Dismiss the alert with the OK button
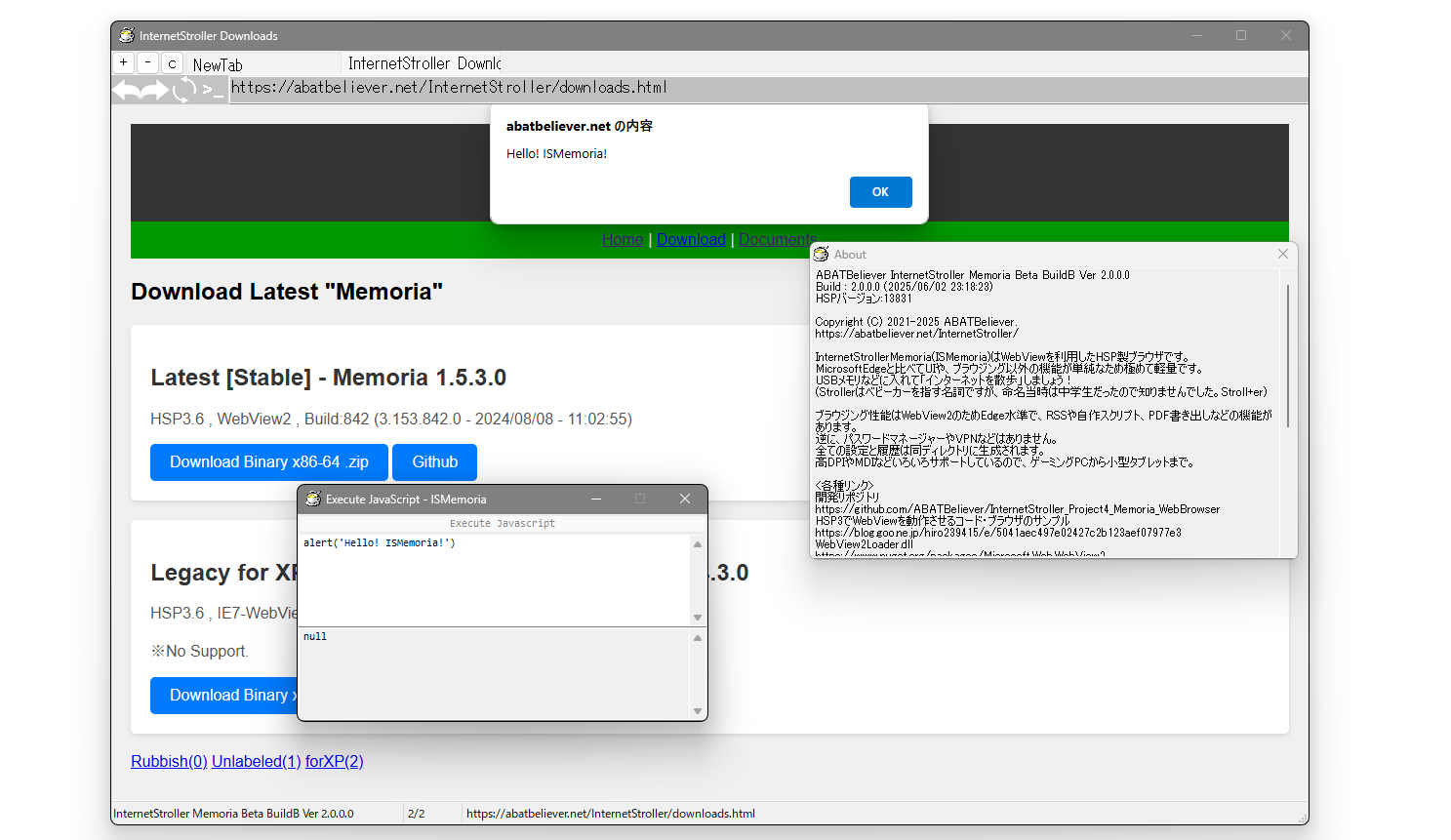The width and height of the screenshot is (1451, 840). (x=880, y=192)
